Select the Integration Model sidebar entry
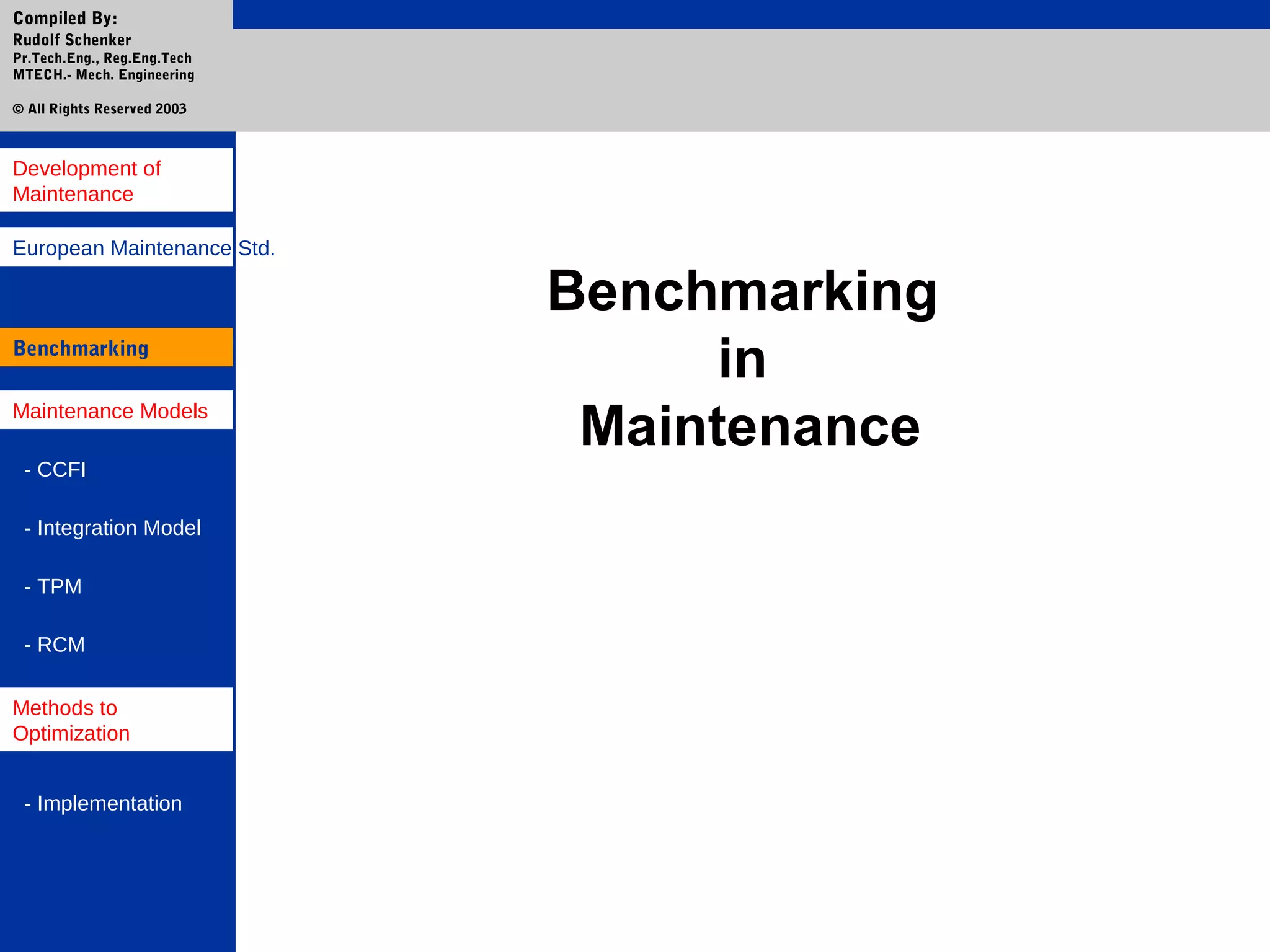 (x=112, y=528)
